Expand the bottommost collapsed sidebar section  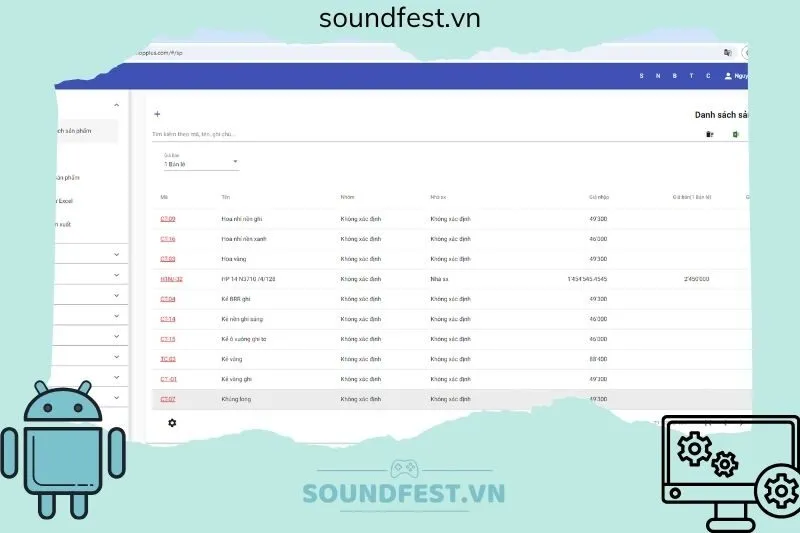click(116, 398)
